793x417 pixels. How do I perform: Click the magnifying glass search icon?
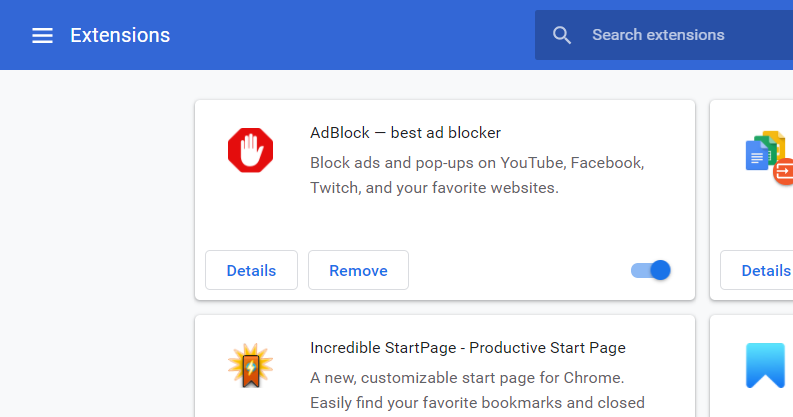tap(561, 35)
